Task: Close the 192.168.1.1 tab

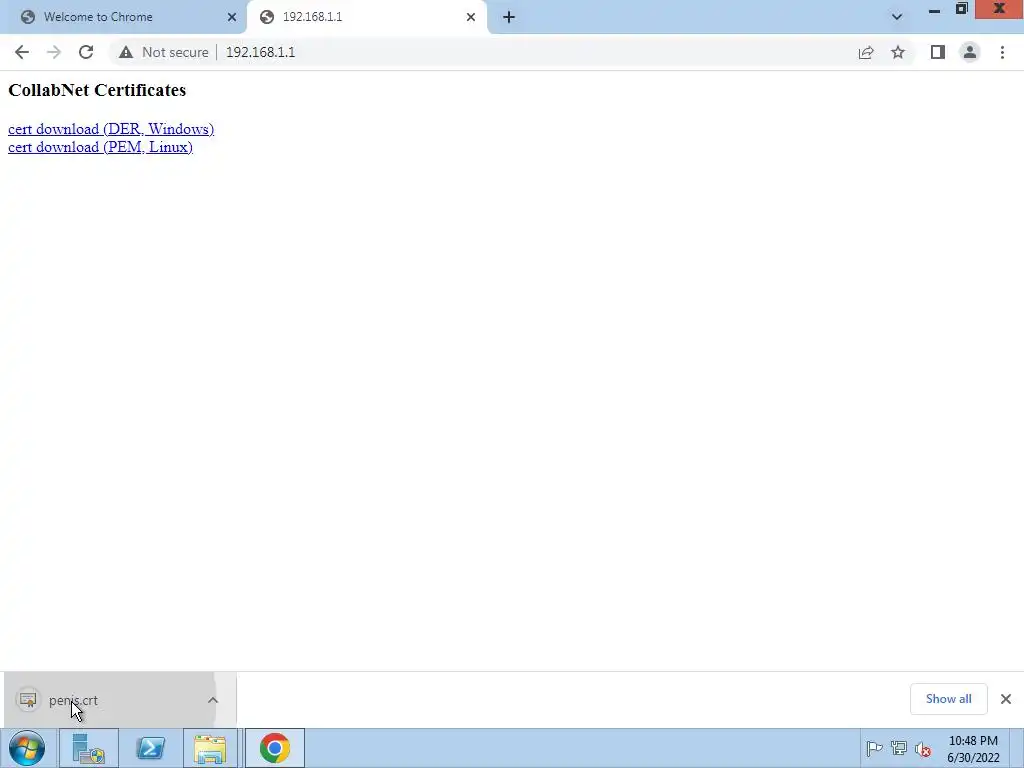Action: tap(471, 17)
